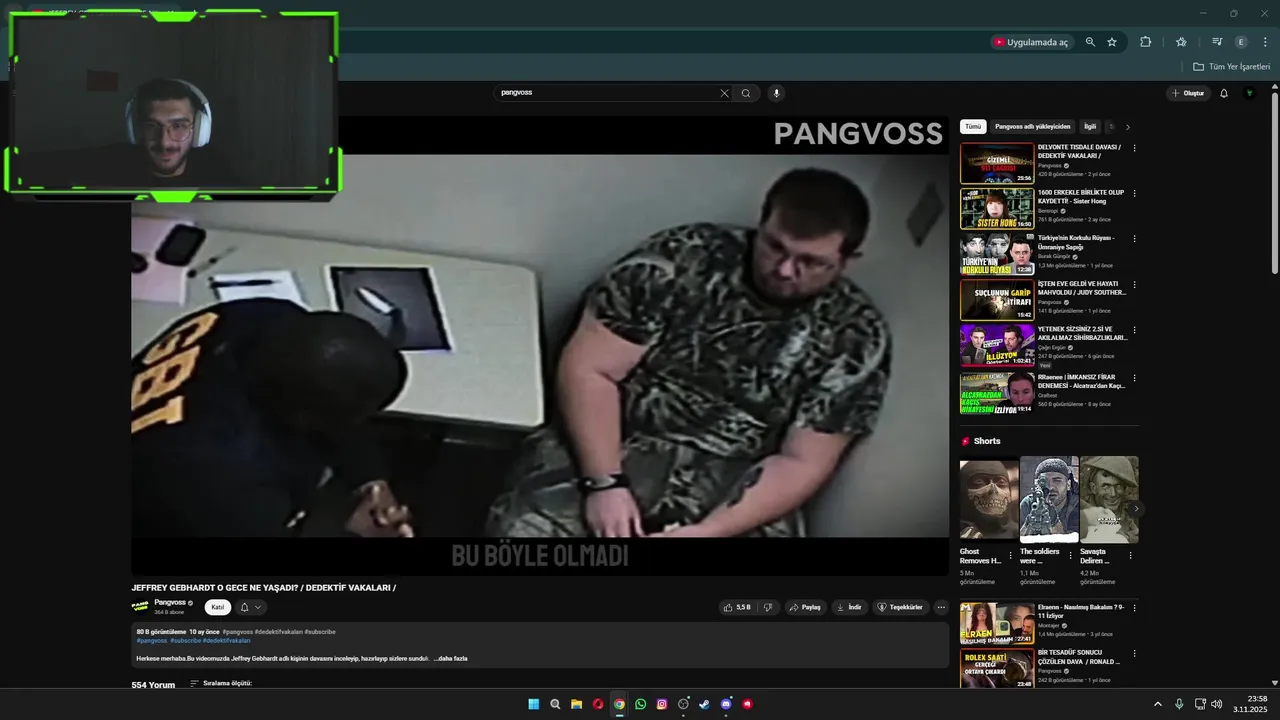Open options menu for YETENEK SİZSİNİZ video
Viewport: 1280px width, 720px height.
click(x=1134, y=330)
